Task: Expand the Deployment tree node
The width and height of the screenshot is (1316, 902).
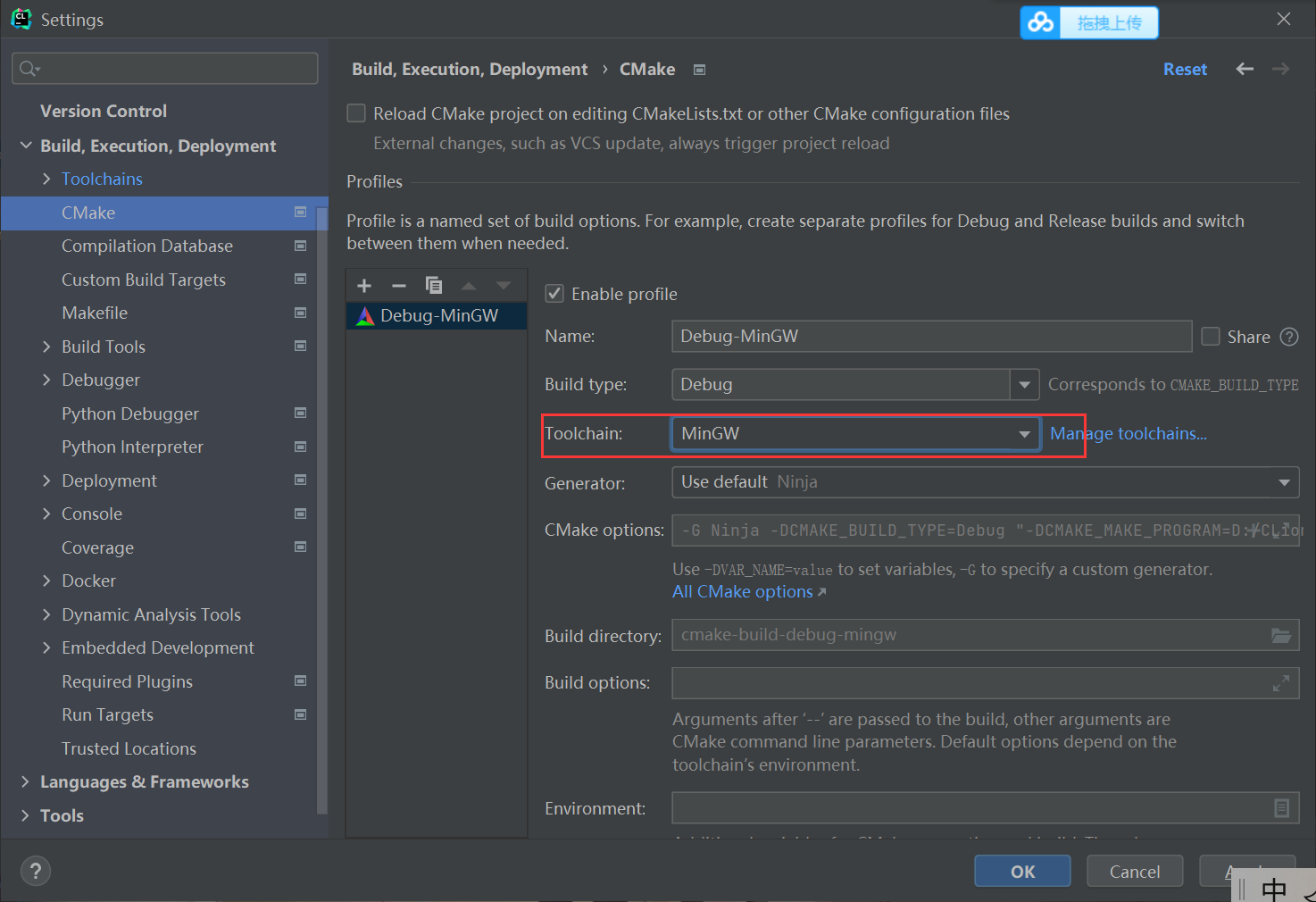Action: coord(46,480)
